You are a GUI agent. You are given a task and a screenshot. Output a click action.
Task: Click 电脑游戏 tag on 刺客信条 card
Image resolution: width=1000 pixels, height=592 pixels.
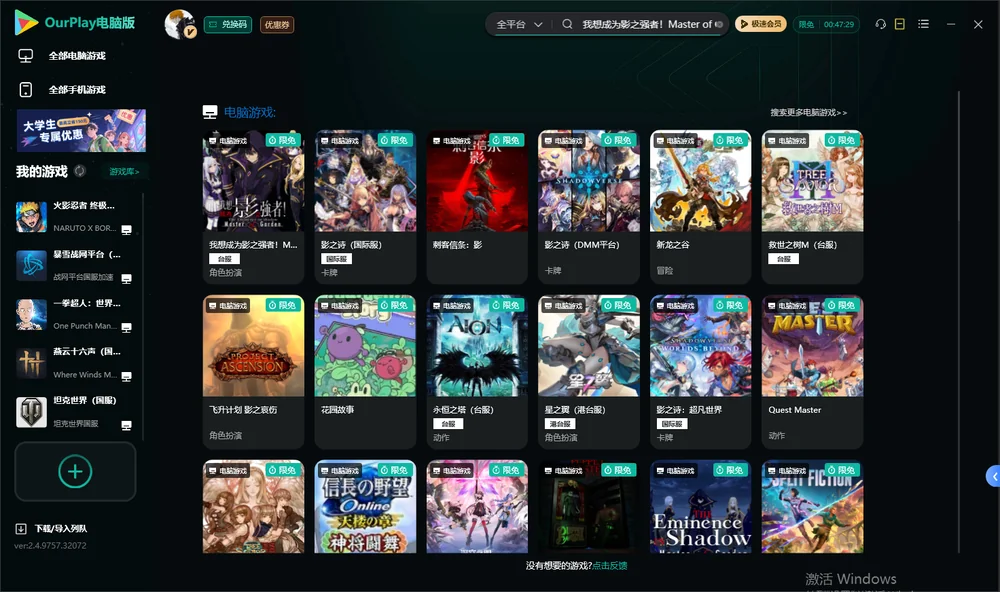451,140
